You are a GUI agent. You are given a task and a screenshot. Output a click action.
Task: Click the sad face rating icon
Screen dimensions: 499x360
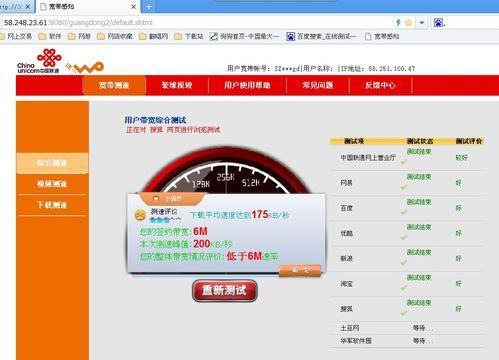click(140, 215)
